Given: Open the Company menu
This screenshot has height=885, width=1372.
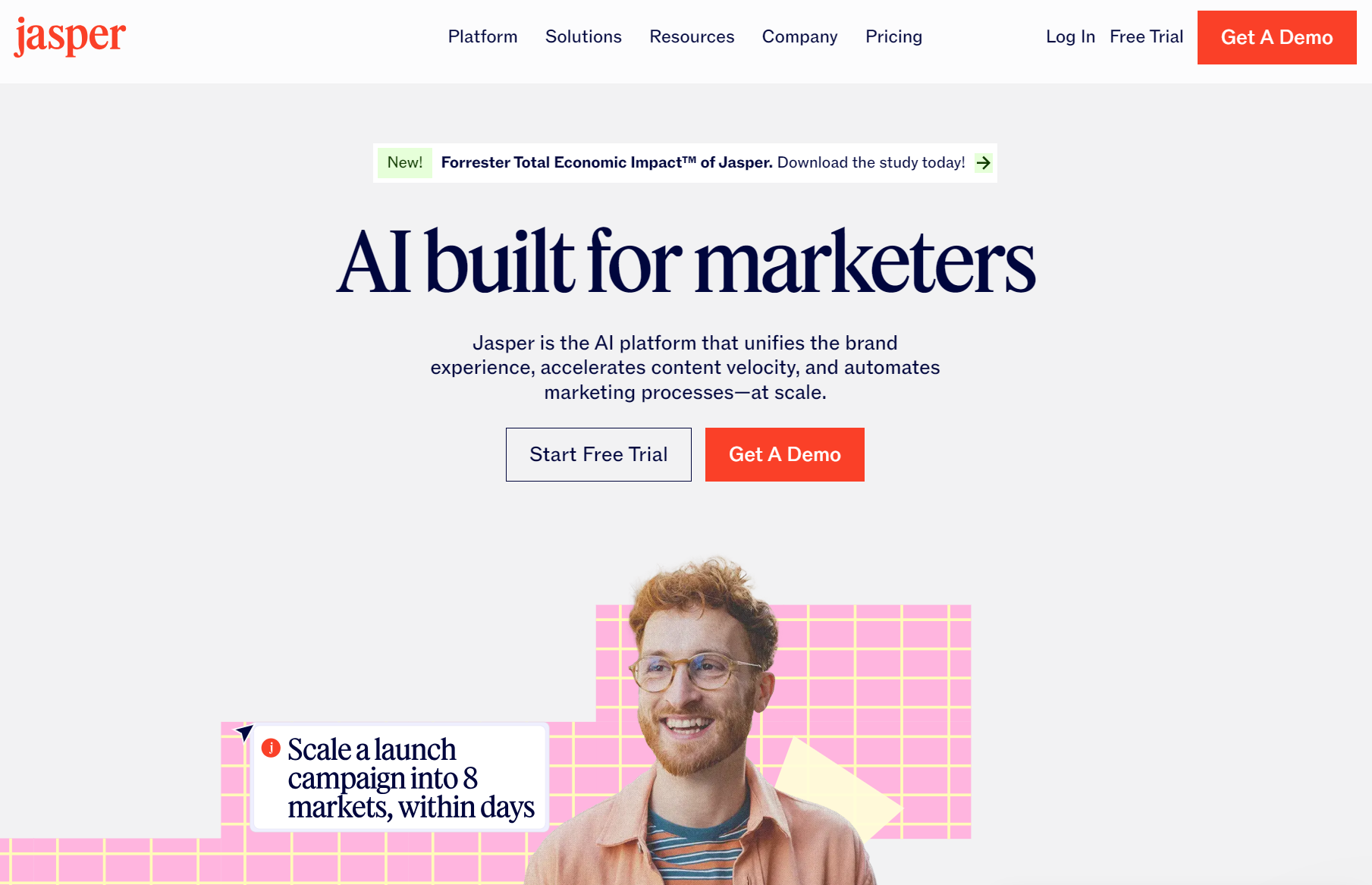Looking at the screenshot, I should [800, 36].
